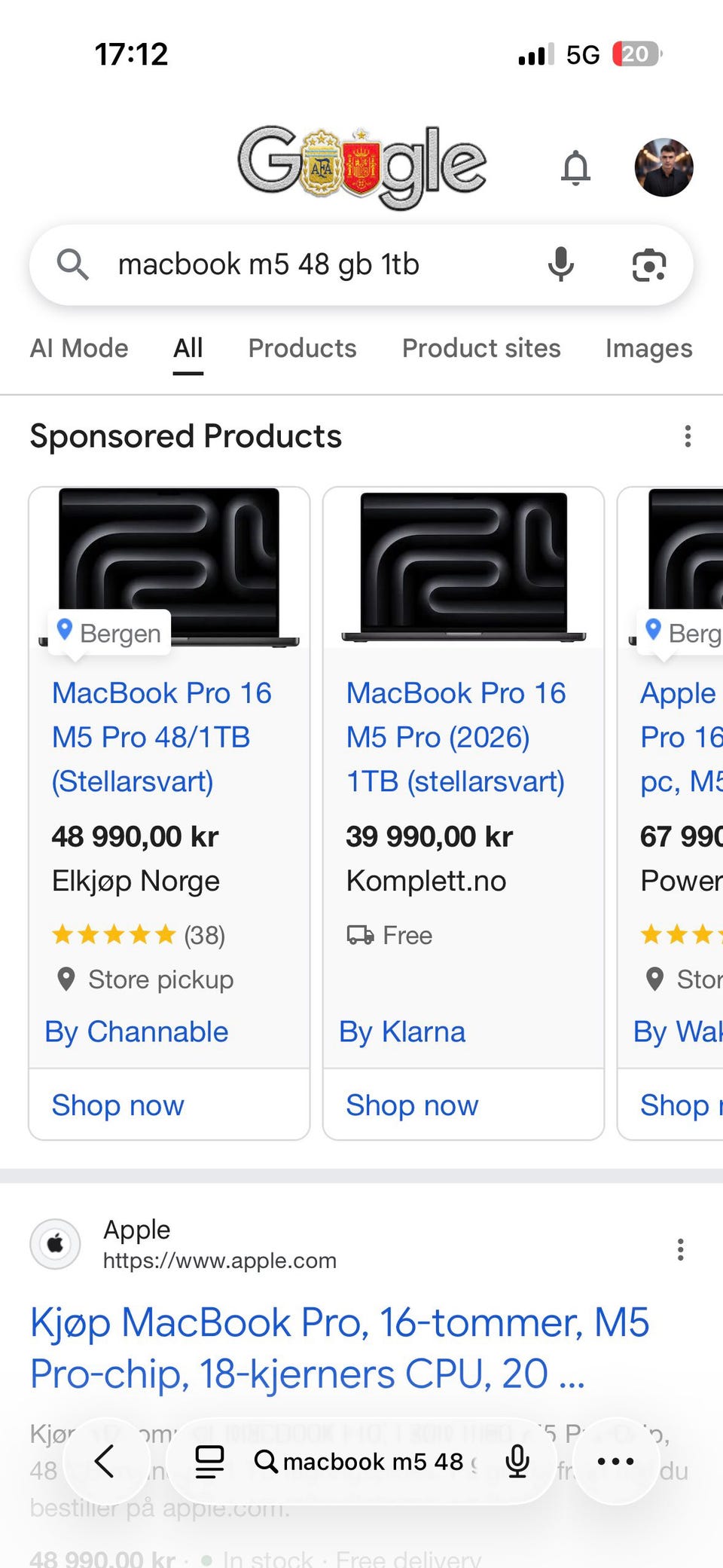Tap the voice search microphone in search box

click(561, 264)
